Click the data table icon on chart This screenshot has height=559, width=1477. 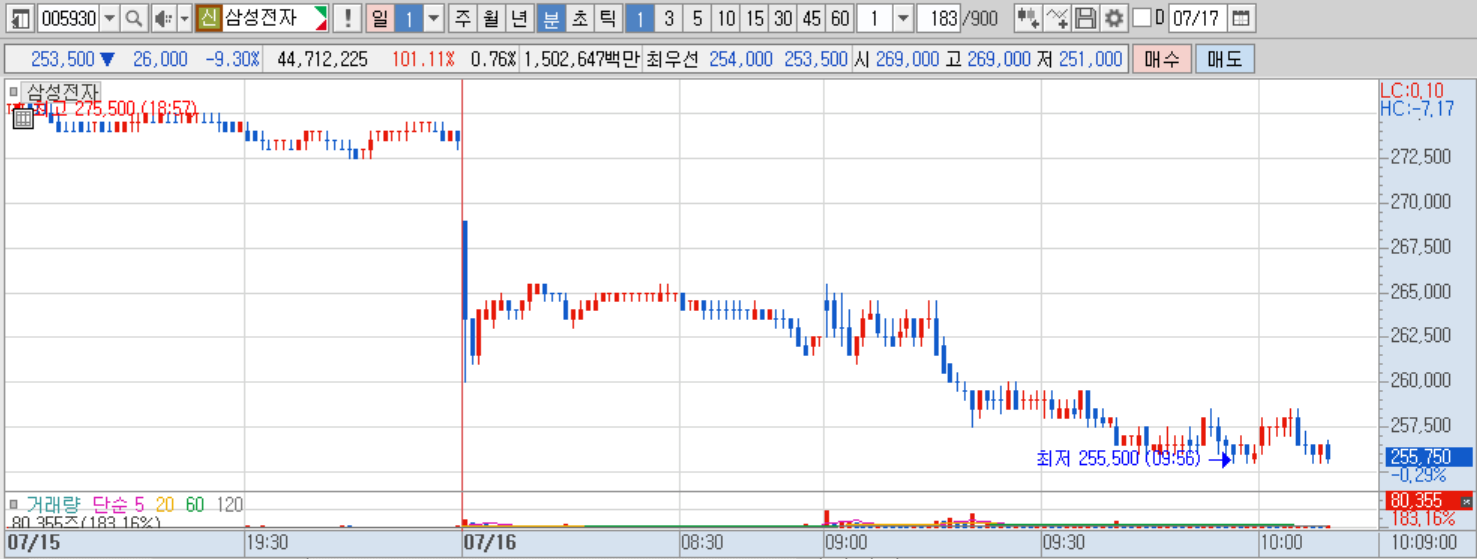pyautogui.click(x=23, y=118)
